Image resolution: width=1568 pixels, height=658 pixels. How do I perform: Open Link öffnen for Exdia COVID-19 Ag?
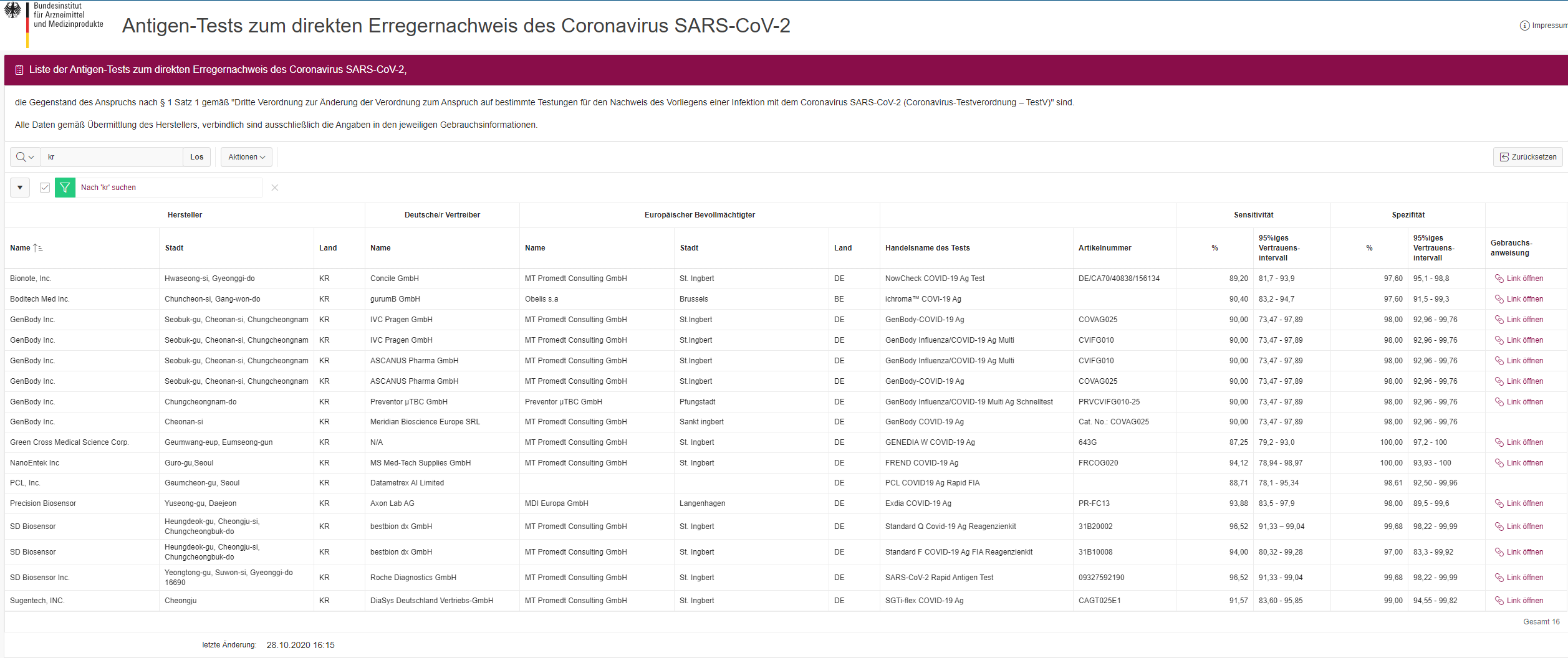[1519, 503]
